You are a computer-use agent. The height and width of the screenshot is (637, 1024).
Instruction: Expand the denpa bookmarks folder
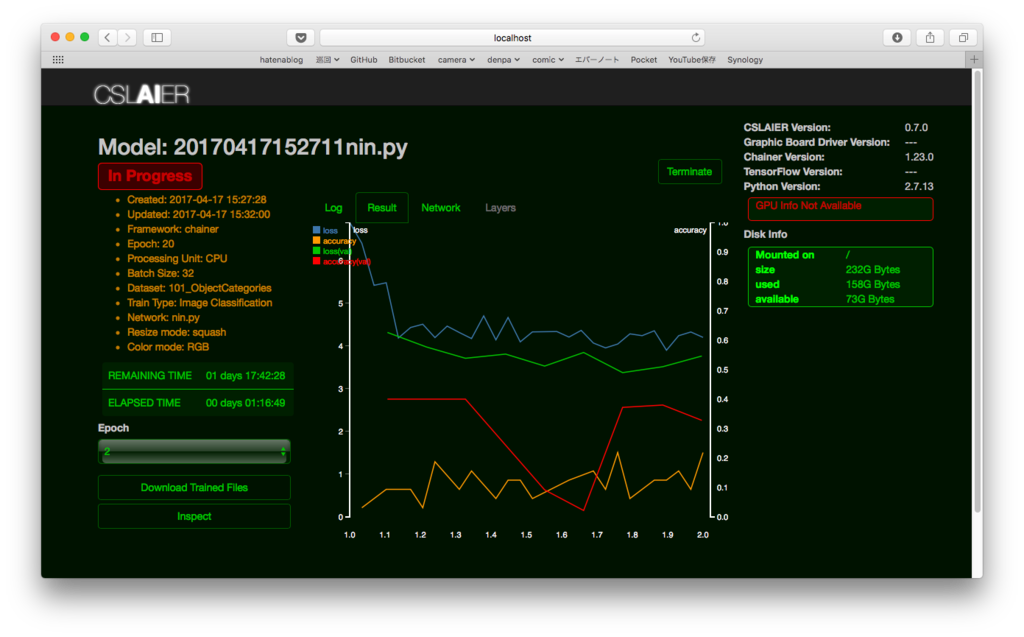tap(503, 59)
